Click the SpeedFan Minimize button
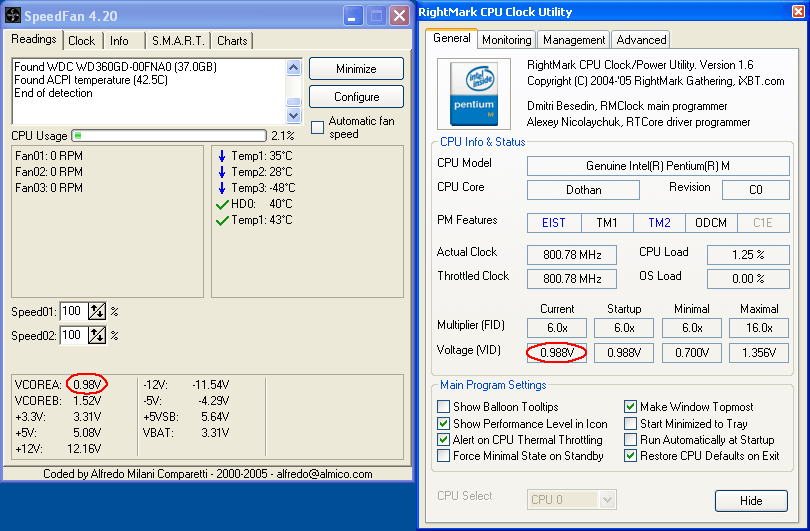The image size is (810, 531). (x=356, y=69)
